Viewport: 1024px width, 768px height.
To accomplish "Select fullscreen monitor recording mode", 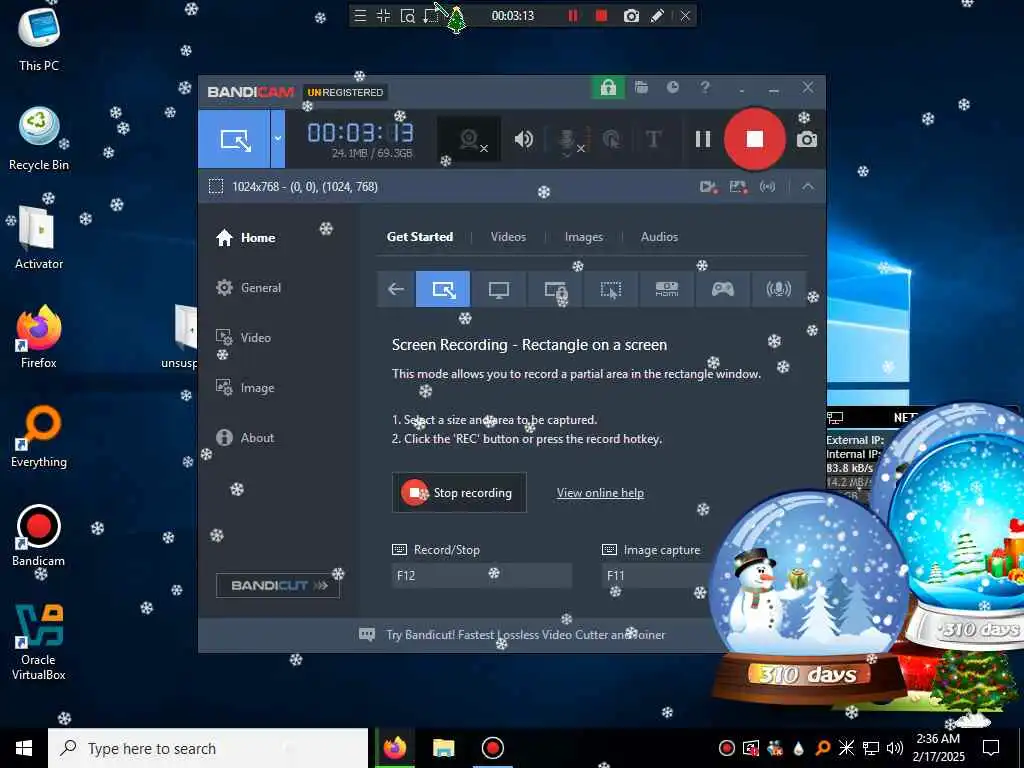I will tap(499, 289).
